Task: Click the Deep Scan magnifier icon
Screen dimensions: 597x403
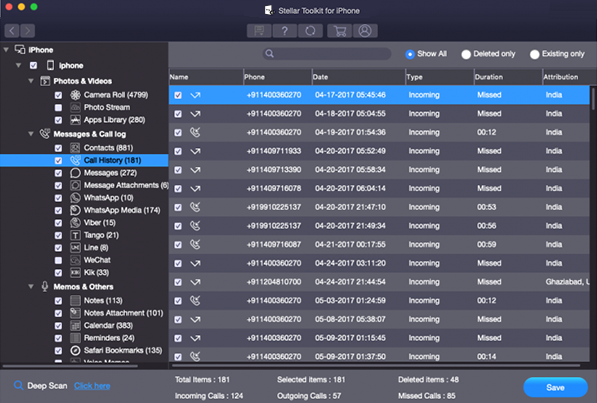Action: tap(18, 385)
